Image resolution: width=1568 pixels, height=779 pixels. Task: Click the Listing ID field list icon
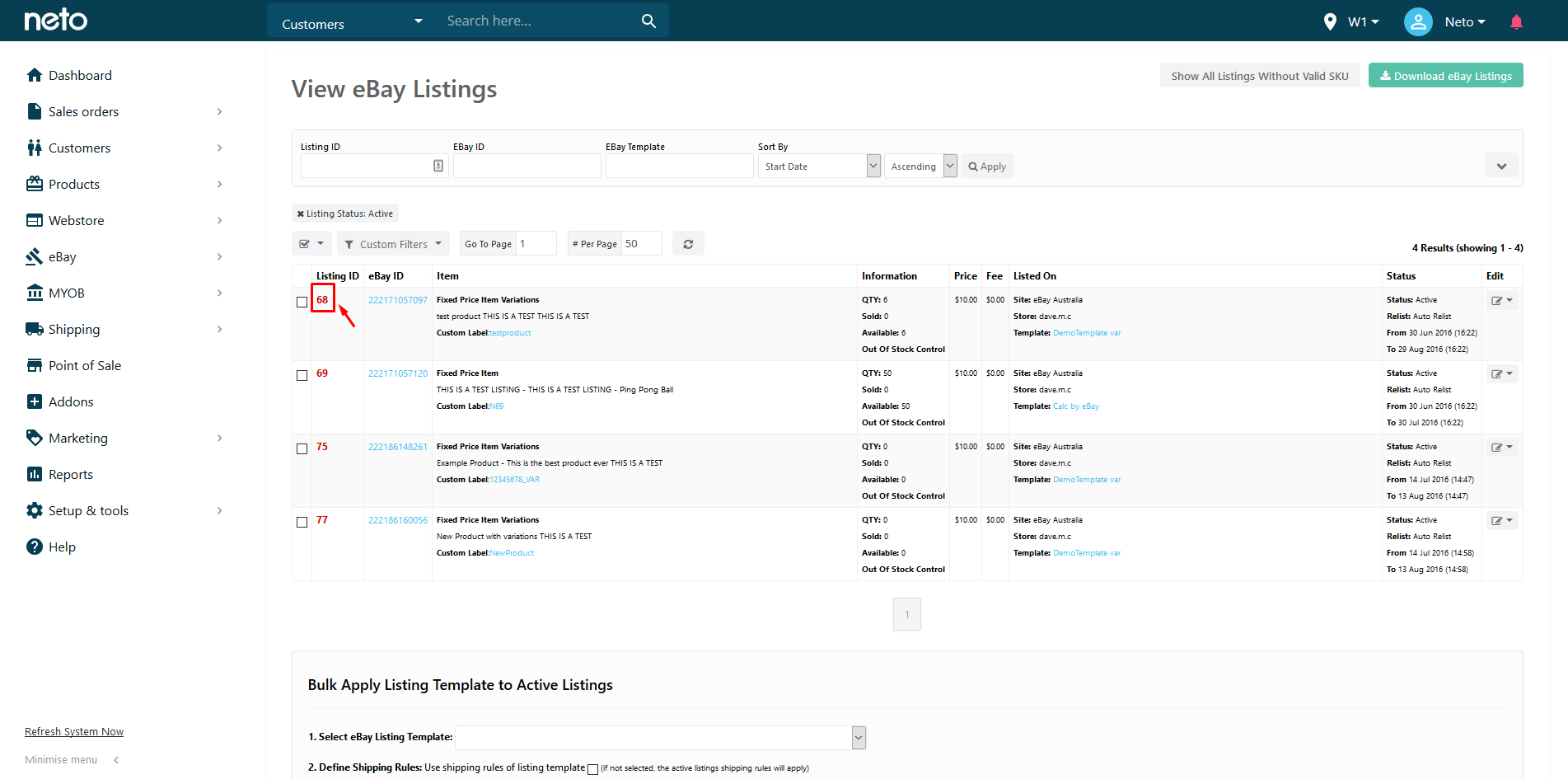(x=438, y=166)
